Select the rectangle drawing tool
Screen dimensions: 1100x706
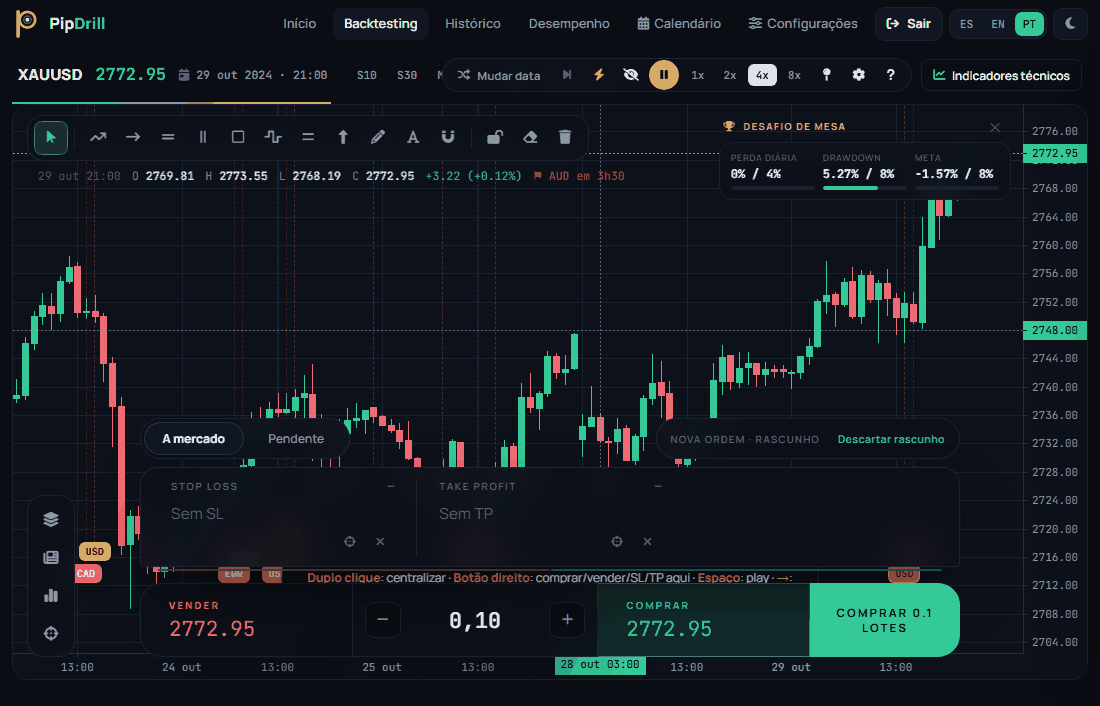[x=238, y=138]
